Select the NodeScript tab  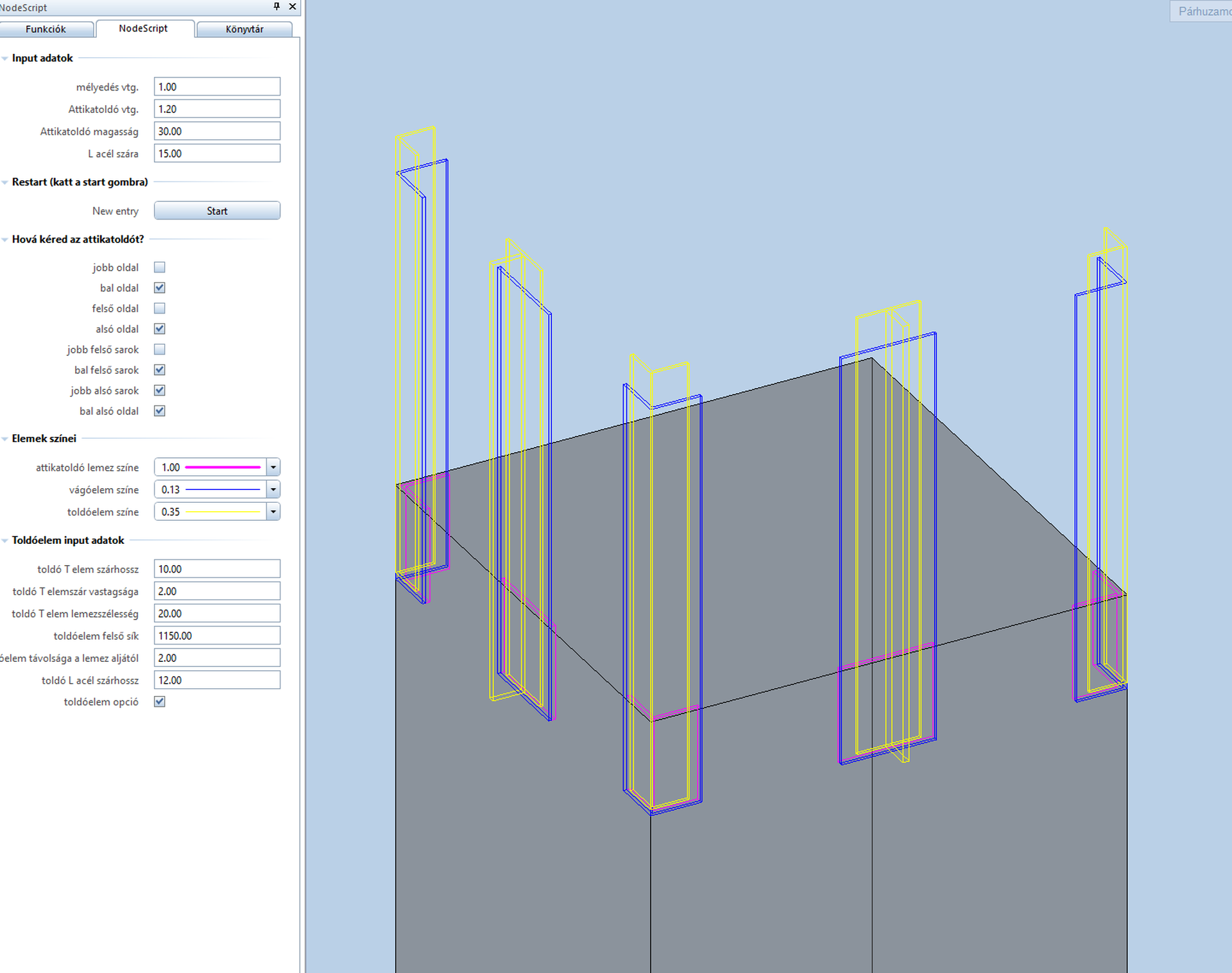[x=144, y=29]
